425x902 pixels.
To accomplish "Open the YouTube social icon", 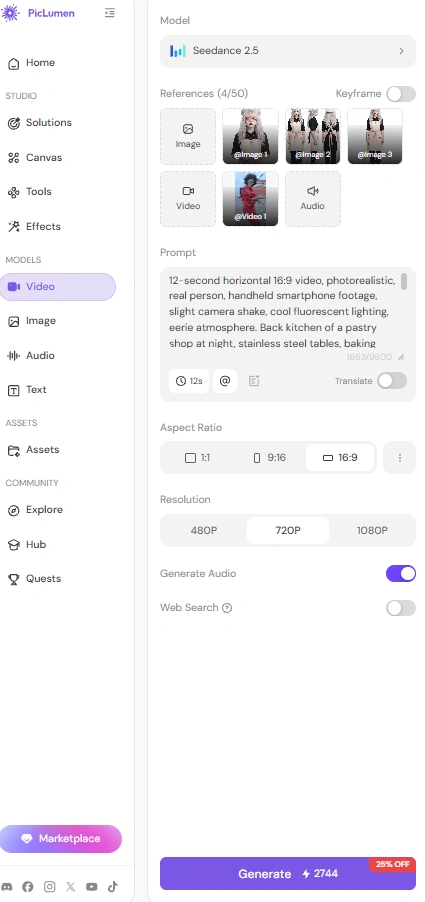I will 91,886.
